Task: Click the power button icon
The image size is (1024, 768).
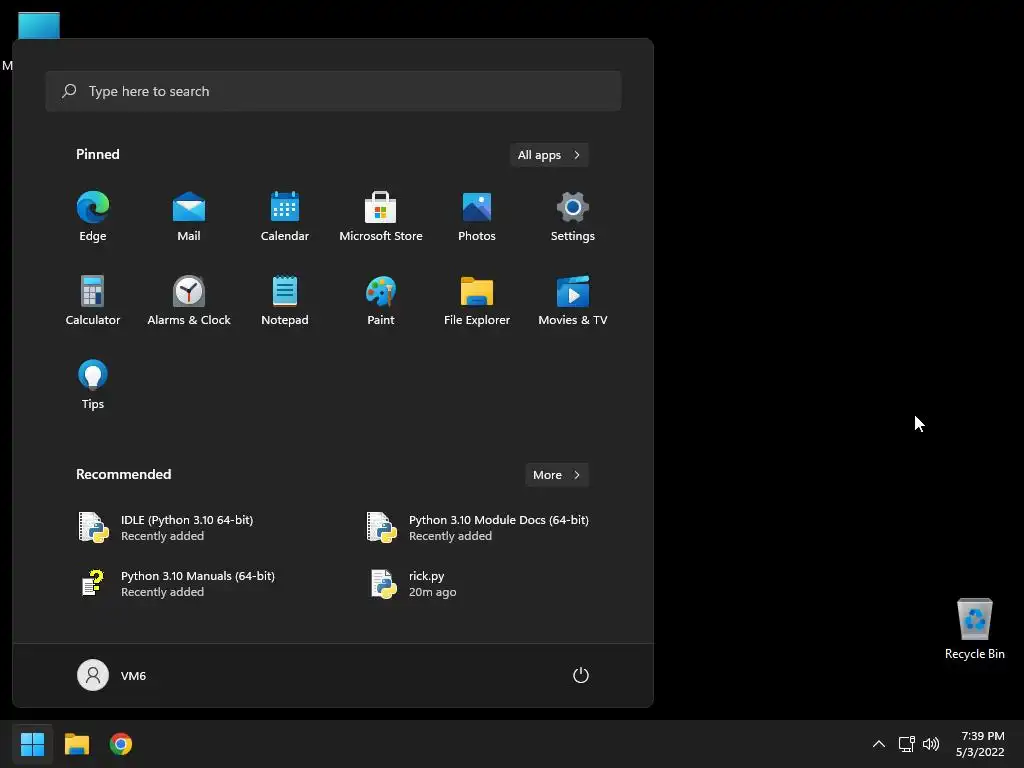Action: click(581, 675)
